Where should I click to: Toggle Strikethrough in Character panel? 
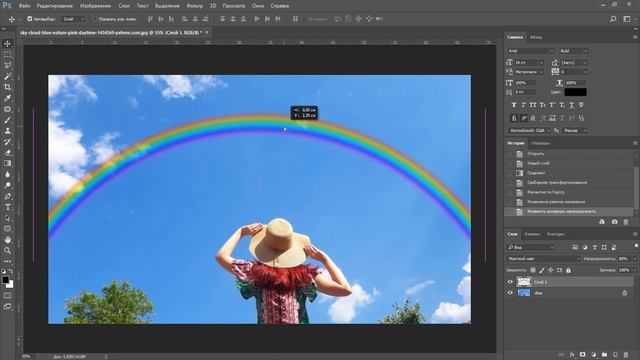[x=581, y=105]
